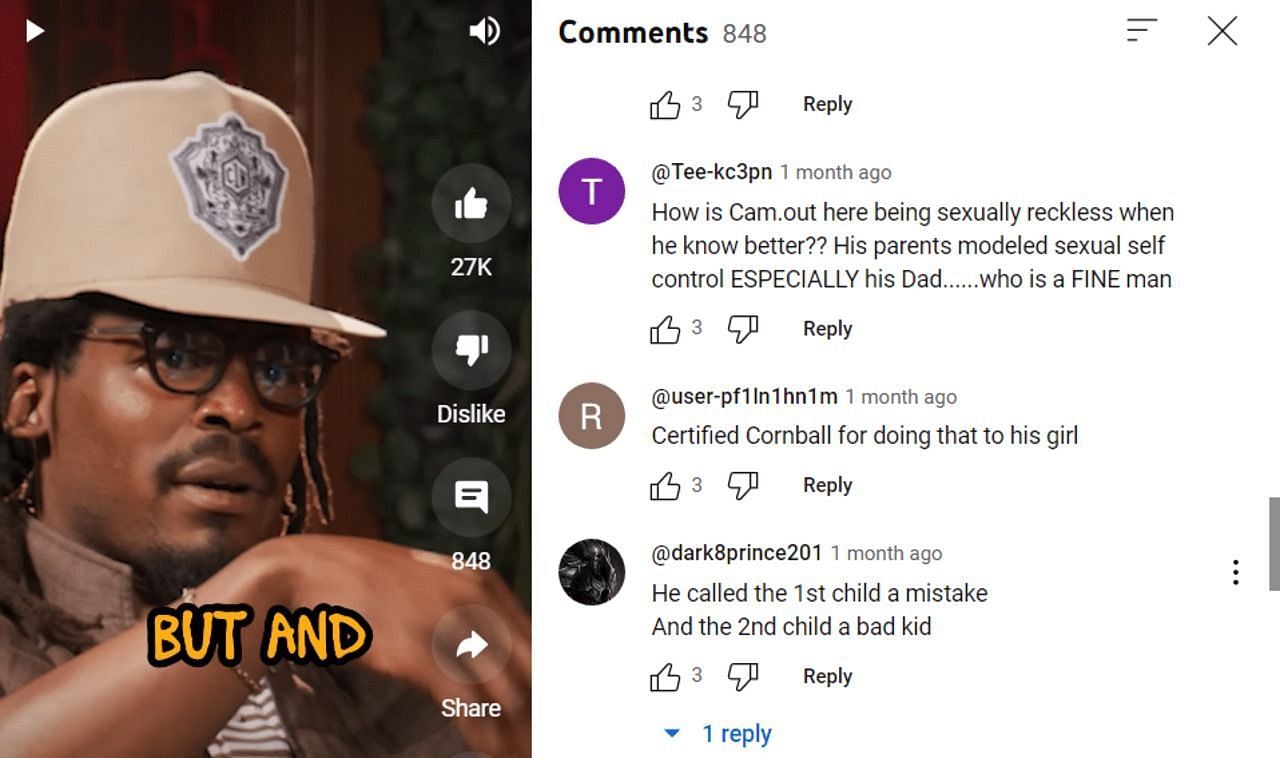This screenshot has width=1280, height=758.
Task: Open the comments sort options icon
Action: tap(1141, 31)
